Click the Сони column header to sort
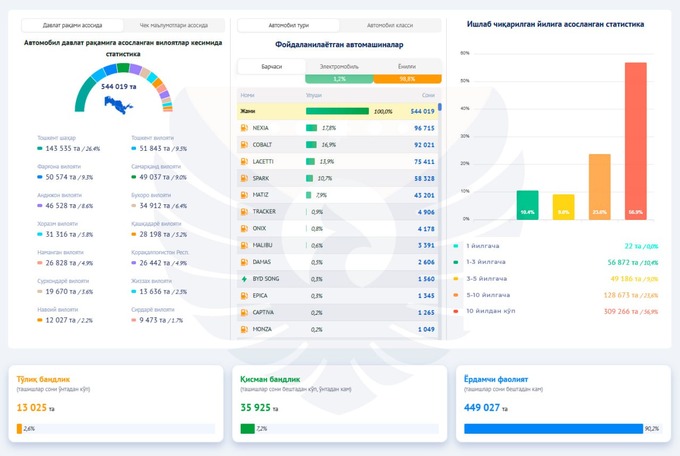 [x=428, y=94]
